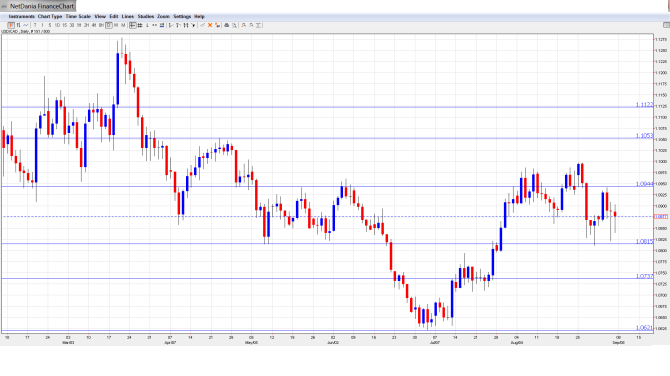Open the Studies menu
The image size is (670, 376).
146,16
